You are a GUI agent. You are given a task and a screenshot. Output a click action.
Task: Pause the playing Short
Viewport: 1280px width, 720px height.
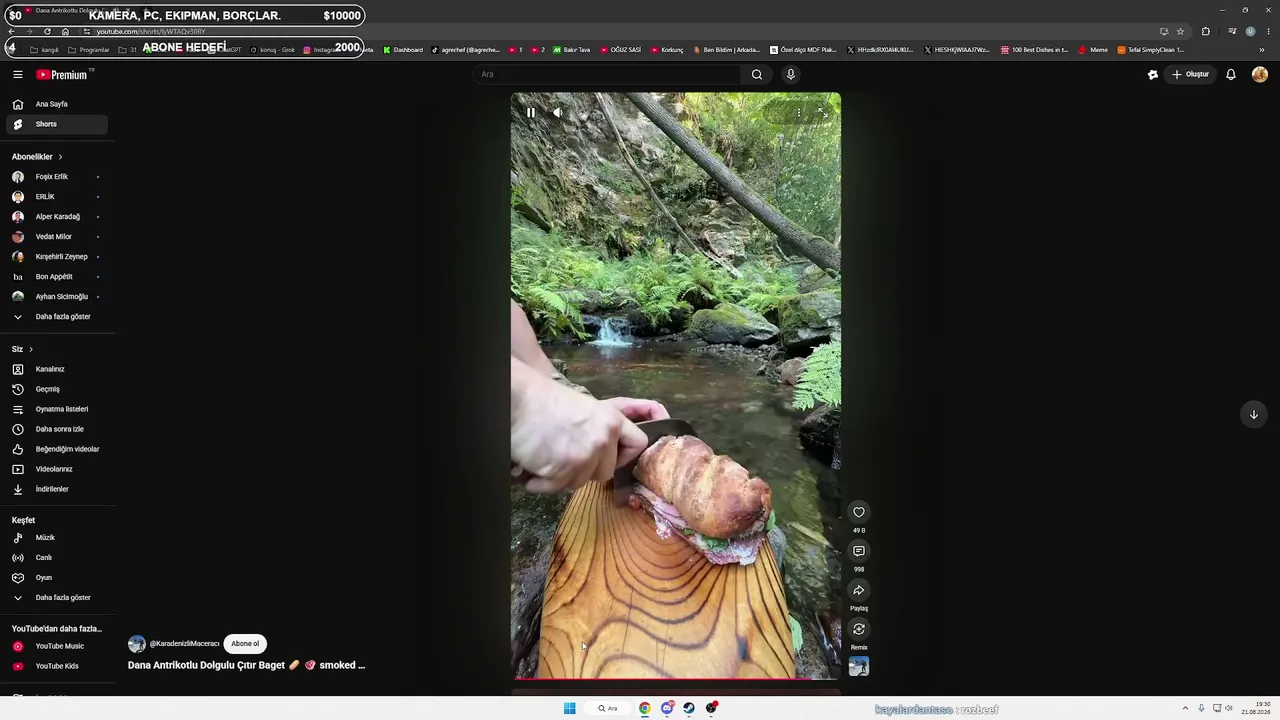[531, 113]
